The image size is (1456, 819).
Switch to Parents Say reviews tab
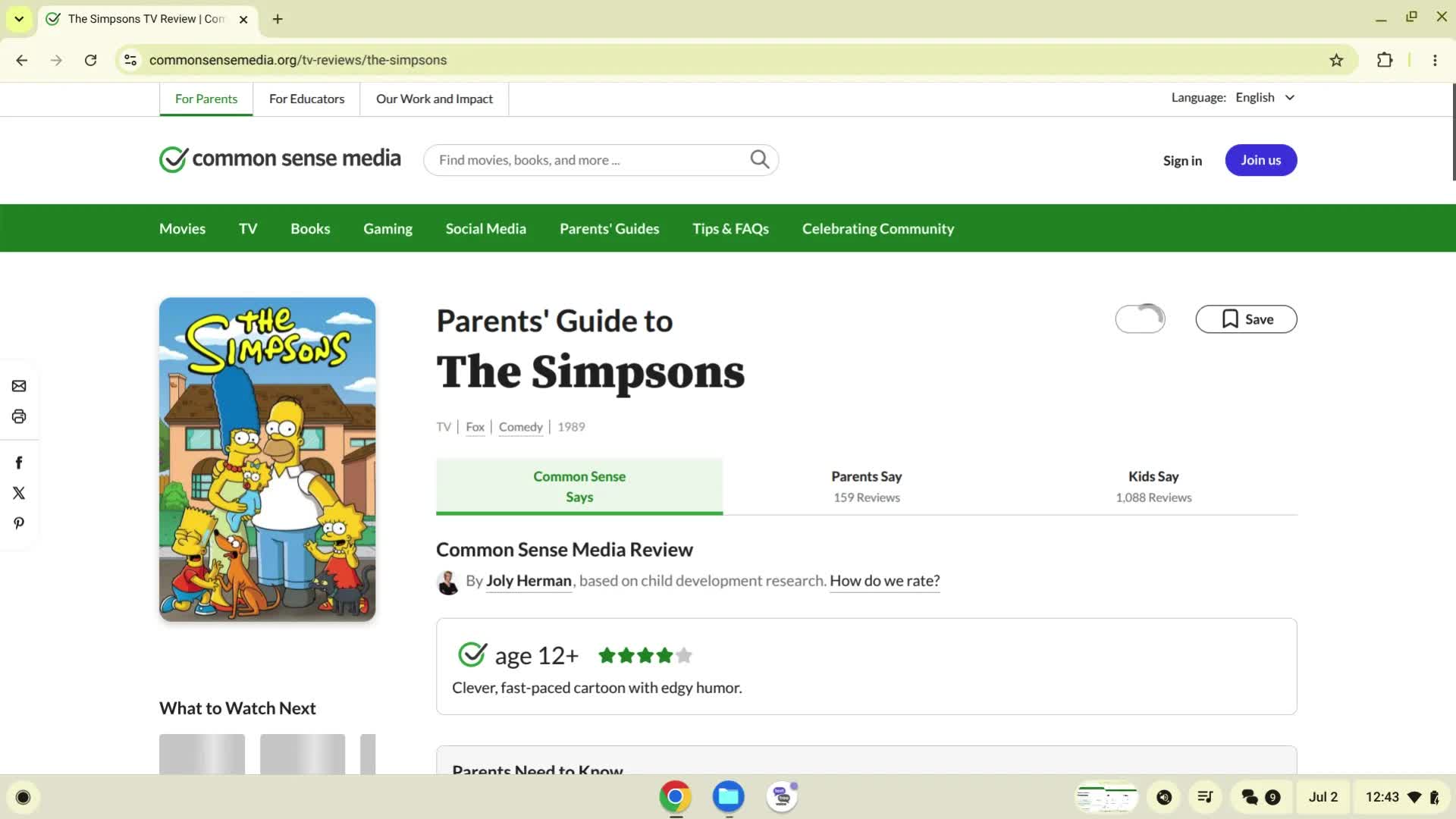[866, 486]
